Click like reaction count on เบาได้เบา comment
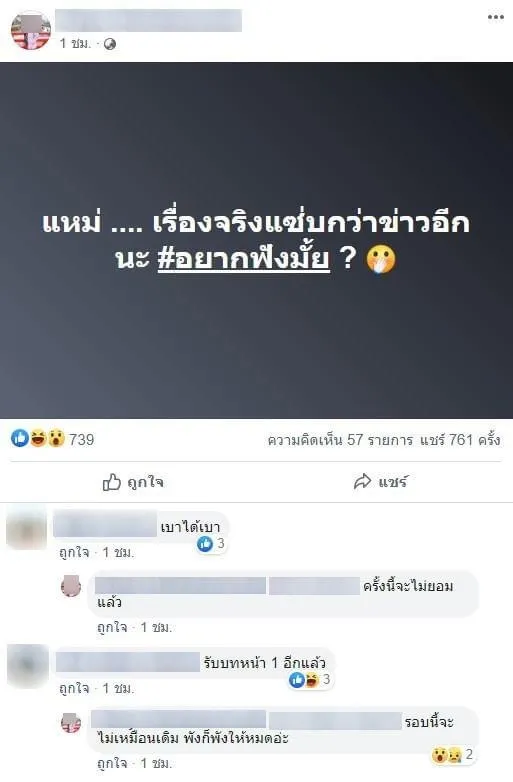Screen dimensions: 513x782 211,544
